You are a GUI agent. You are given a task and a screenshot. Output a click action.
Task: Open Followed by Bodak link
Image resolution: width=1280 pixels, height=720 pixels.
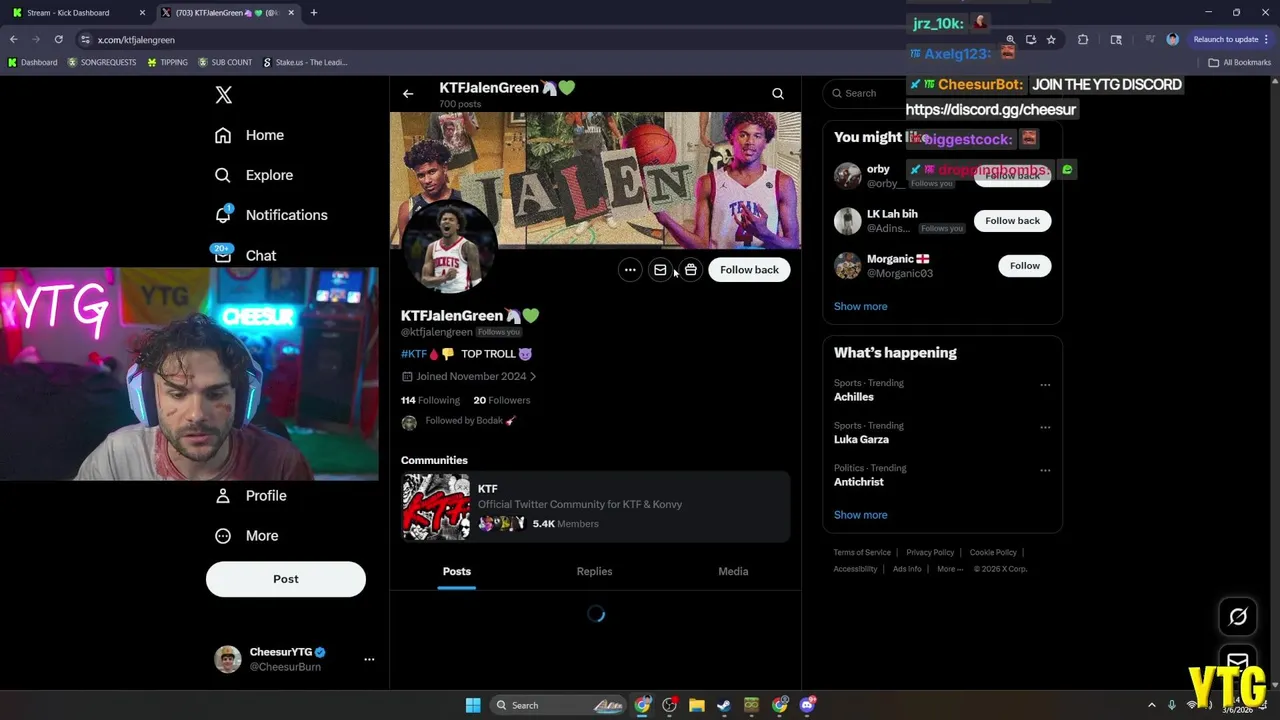click(x=470, y=421)
